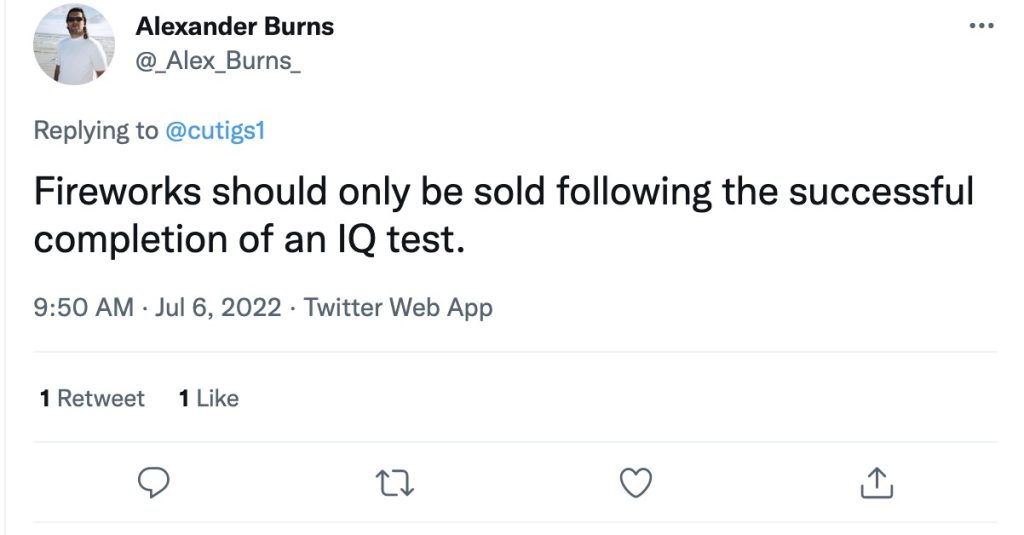This screenshot has height=535, width=1024.
Task: View the 1 Retweet list
Action: (92, 398)
